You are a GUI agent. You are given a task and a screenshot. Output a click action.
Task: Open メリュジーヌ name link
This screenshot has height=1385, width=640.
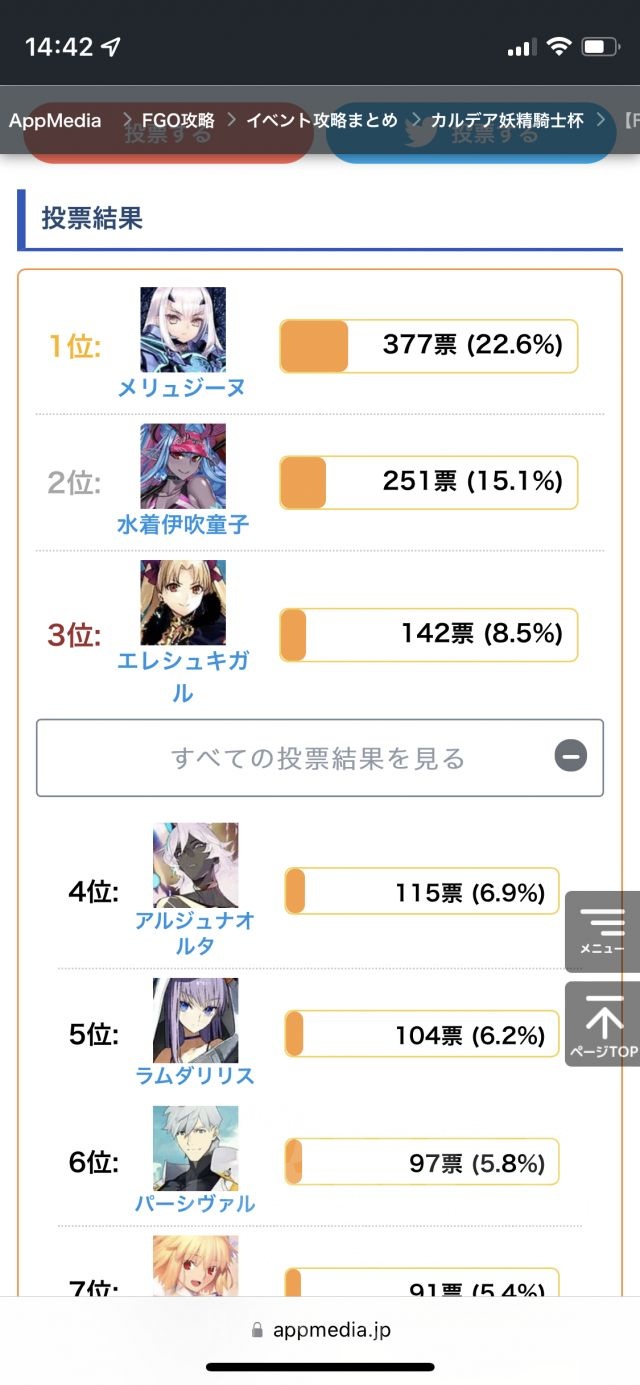point(181,388)
